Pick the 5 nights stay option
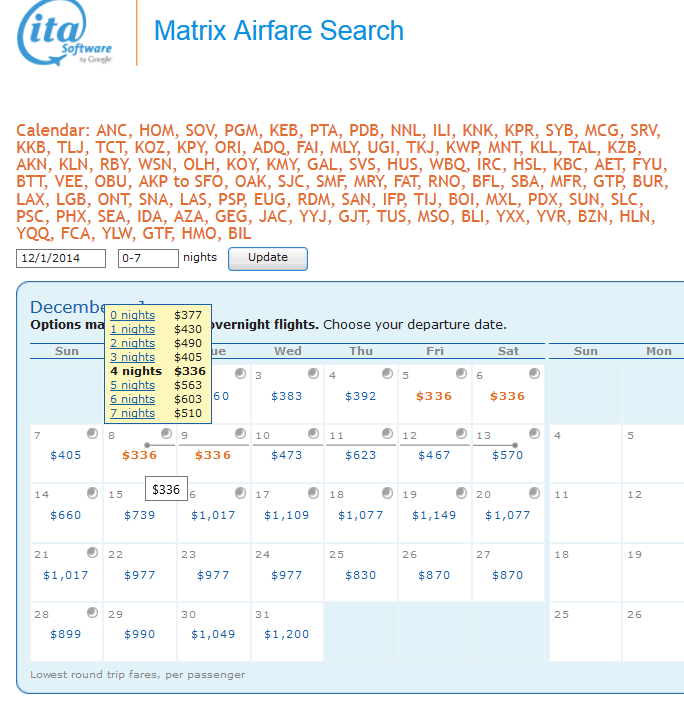Image resolution: width=684 pixels, height=707 pixels. (132, 385)
